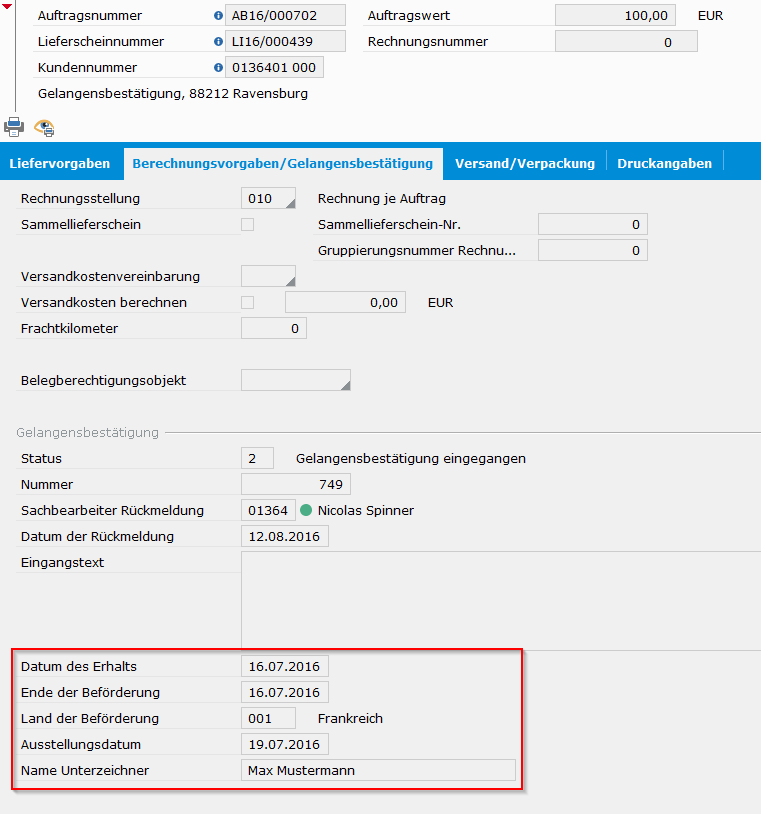Screen dimensions: 761x814
Task: Click the text Rechnung je Auftrag
Action: 382,198
